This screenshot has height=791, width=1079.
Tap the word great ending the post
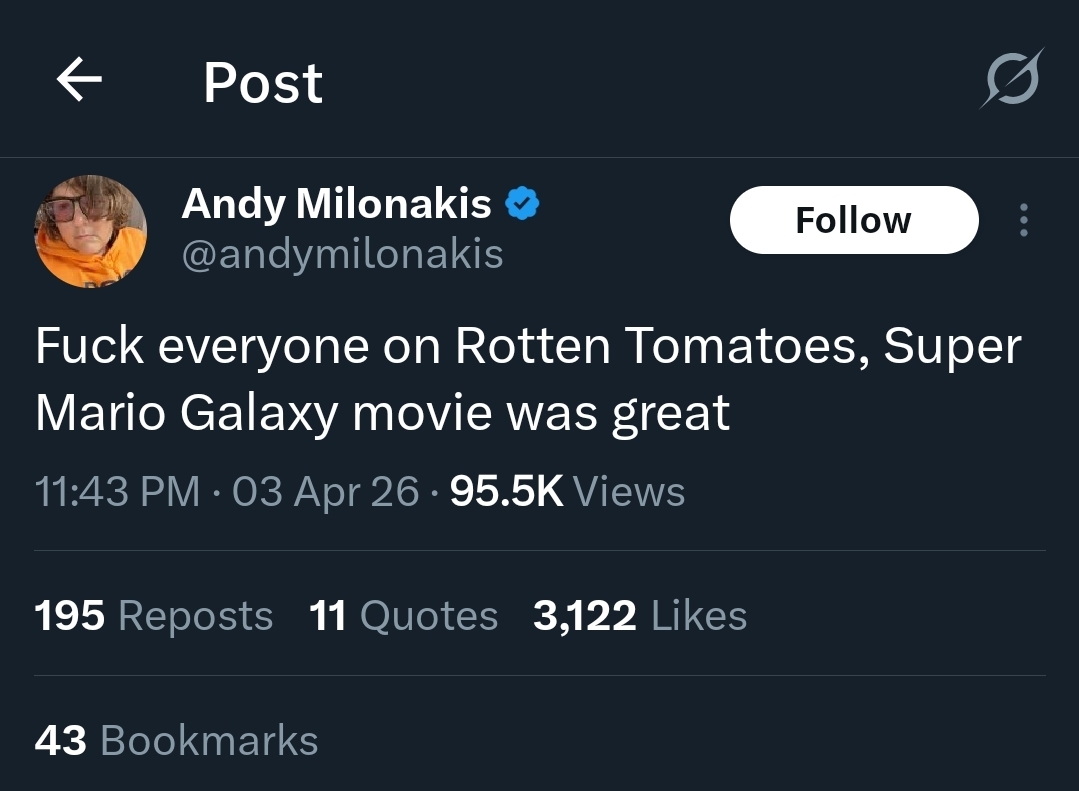[671, 413]
